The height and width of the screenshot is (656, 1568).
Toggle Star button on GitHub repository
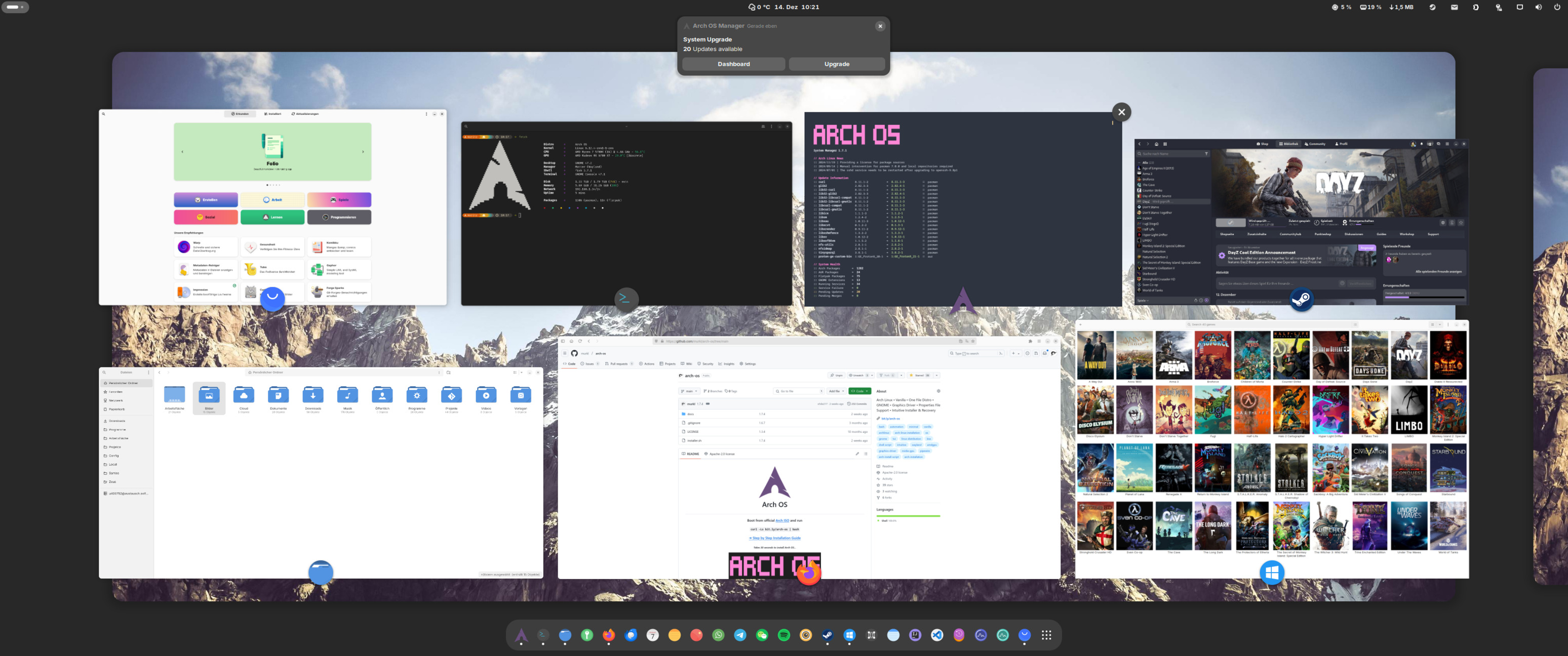pos(920,376)
